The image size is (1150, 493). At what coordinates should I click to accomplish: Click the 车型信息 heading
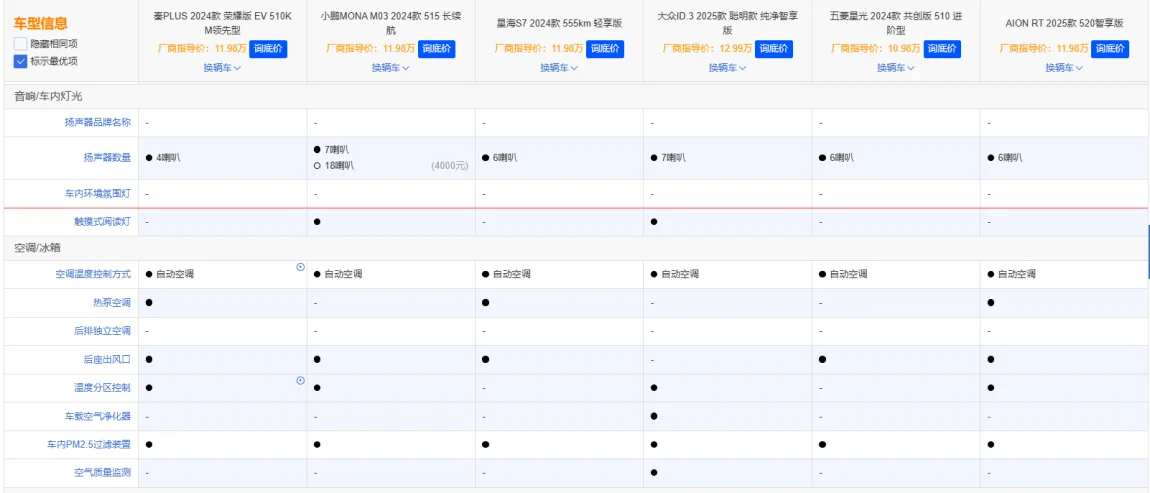click(x=40, y=23)
